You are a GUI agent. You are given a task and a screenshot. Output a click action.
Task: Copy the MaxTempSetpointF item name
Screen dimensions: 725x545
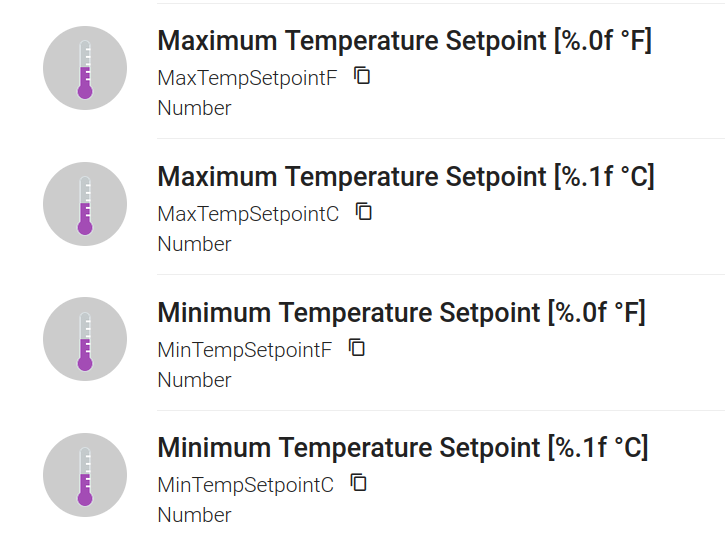point(363,76)
